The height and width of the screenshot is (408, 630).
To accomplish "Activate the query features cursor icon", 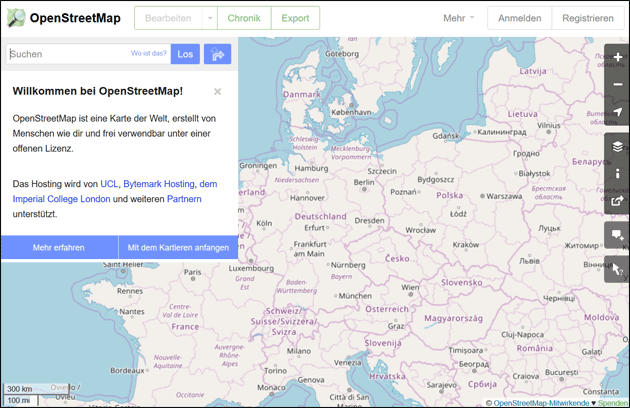I will pos(618,269).
